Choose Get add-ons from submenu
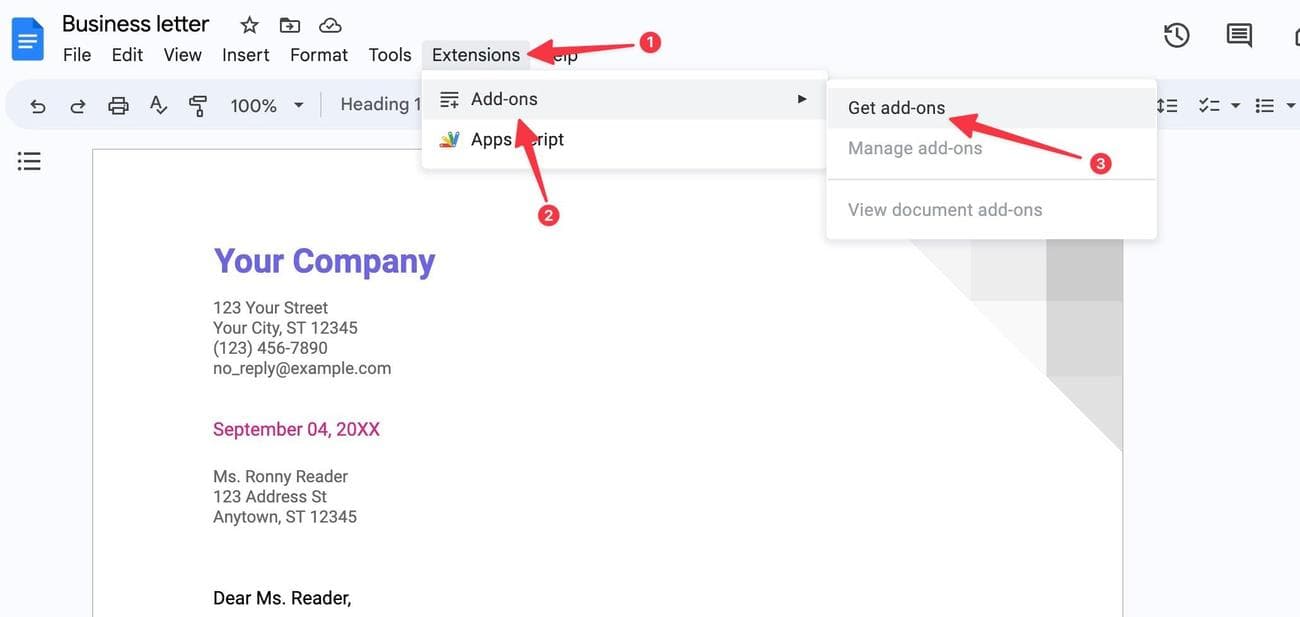Viewport: 1300px width, 617px height. point(896,108)
